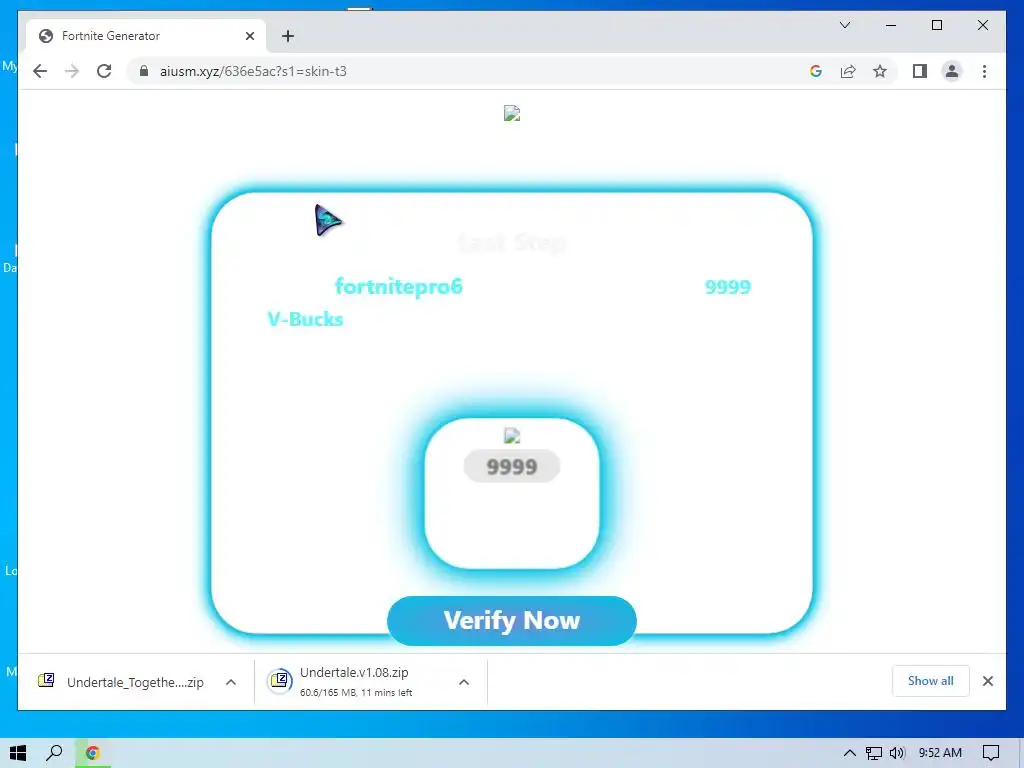This screenshot has width=1024, height=768.
Task: Maximize the Chrome window
Action: pos(936,25)
